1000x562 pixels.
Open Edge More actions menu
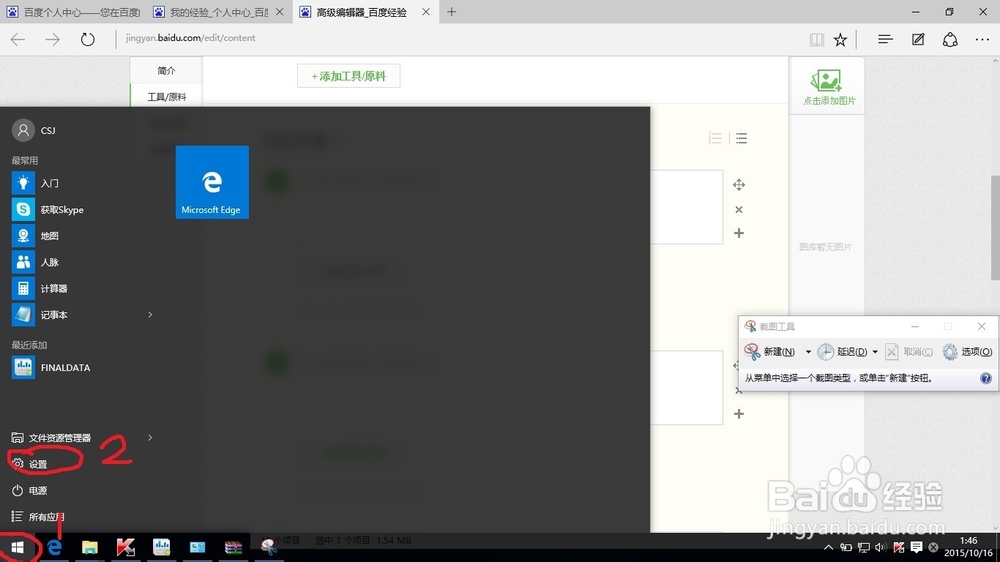(982, 40)
